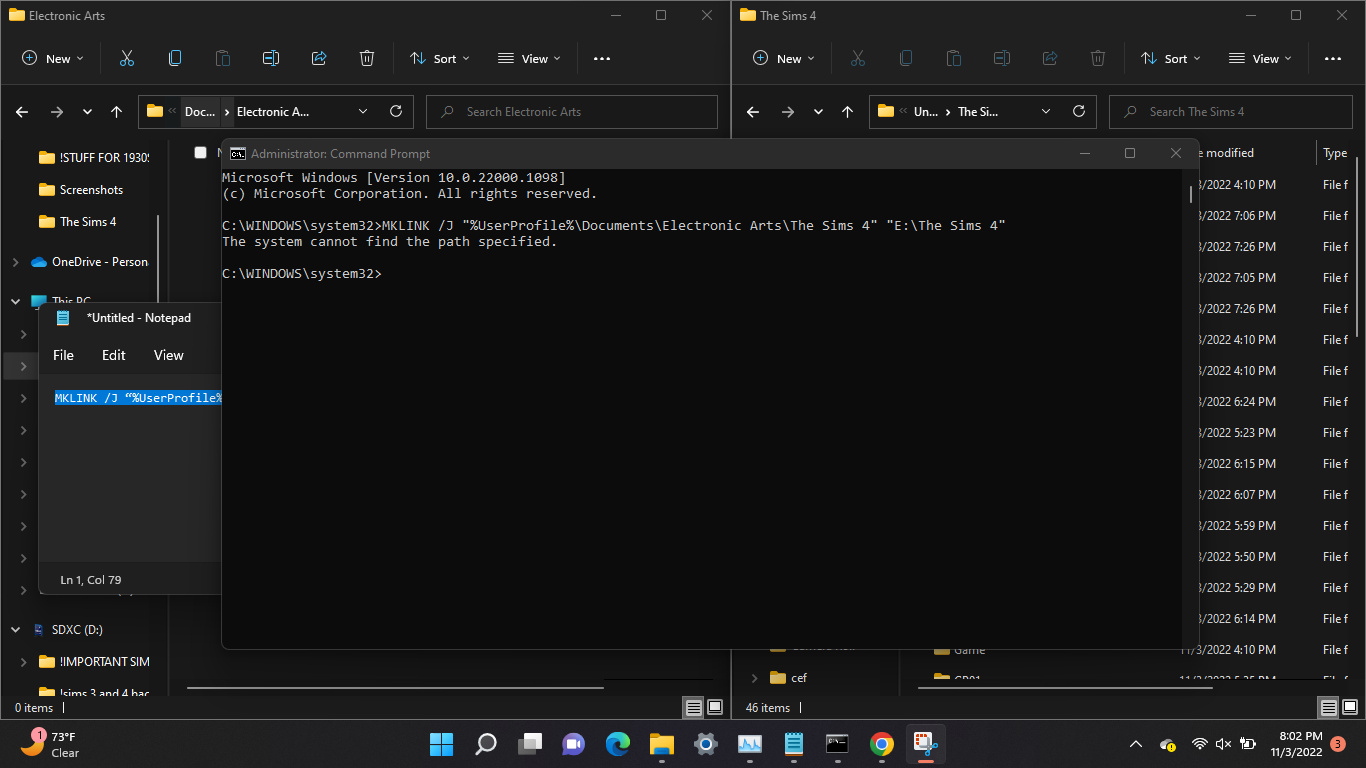This screenshot has width=1366, height=768.
Task: Open See more ellipsis in The Sims 4 window
Action: [1333, 59]
